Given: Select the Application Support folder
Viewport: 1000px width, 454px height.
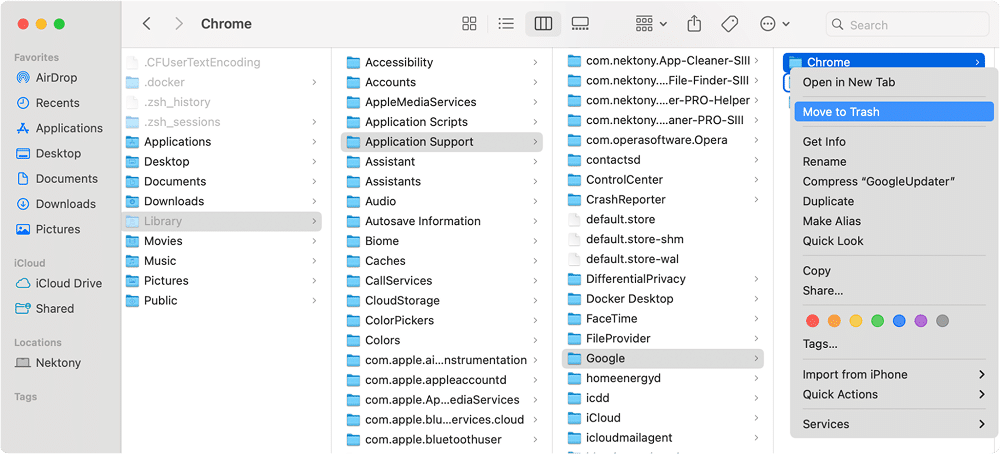Looking at the screenshot, I should coord(442,142).
